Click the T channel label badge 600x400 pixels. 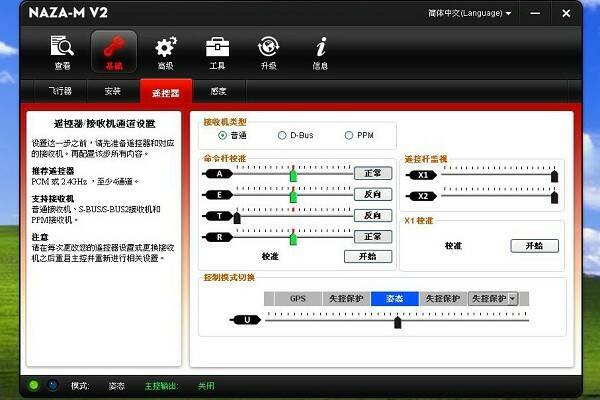pyautogui.click(x=218, y=216)
